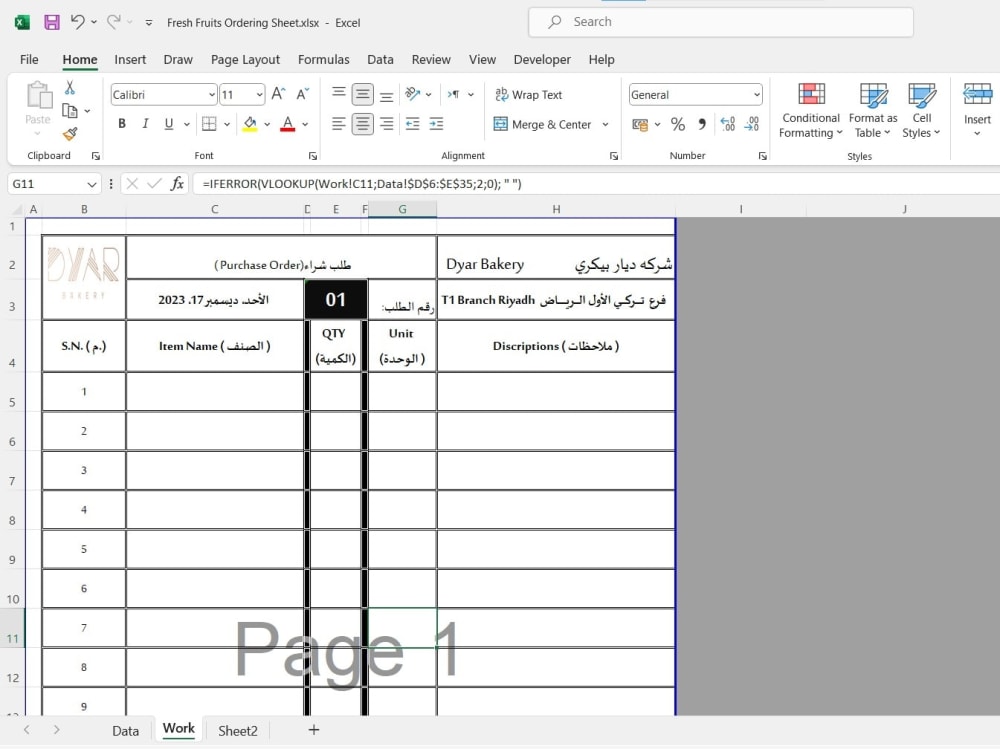Click the Borders icon

click(209, 124)
